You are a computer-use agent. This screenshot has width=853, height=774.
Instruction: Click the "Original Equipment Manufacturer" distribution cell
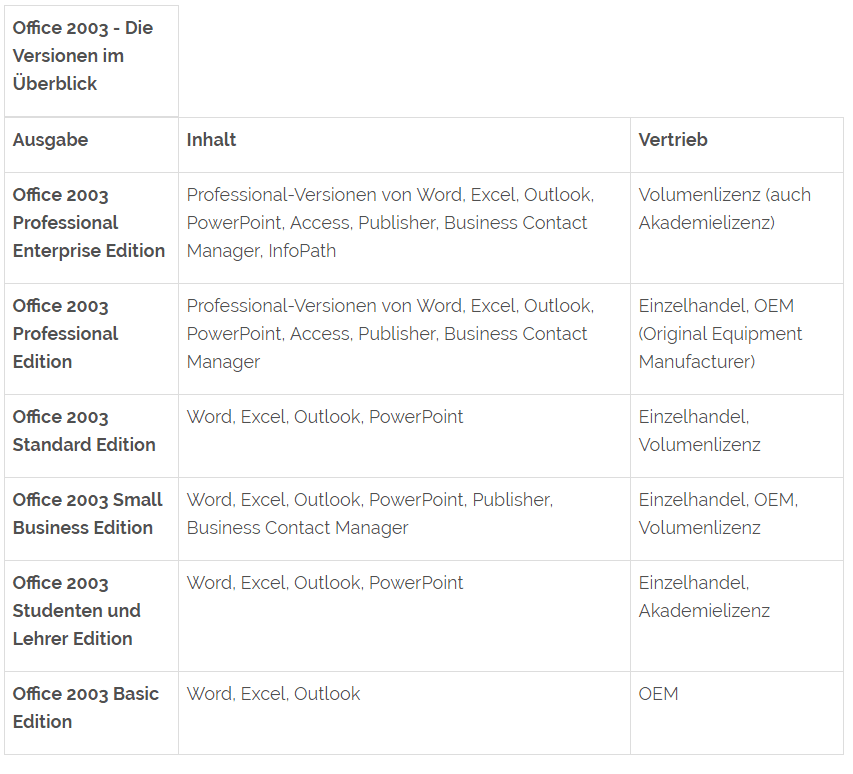pyautogui.click(x=720, y=334)
